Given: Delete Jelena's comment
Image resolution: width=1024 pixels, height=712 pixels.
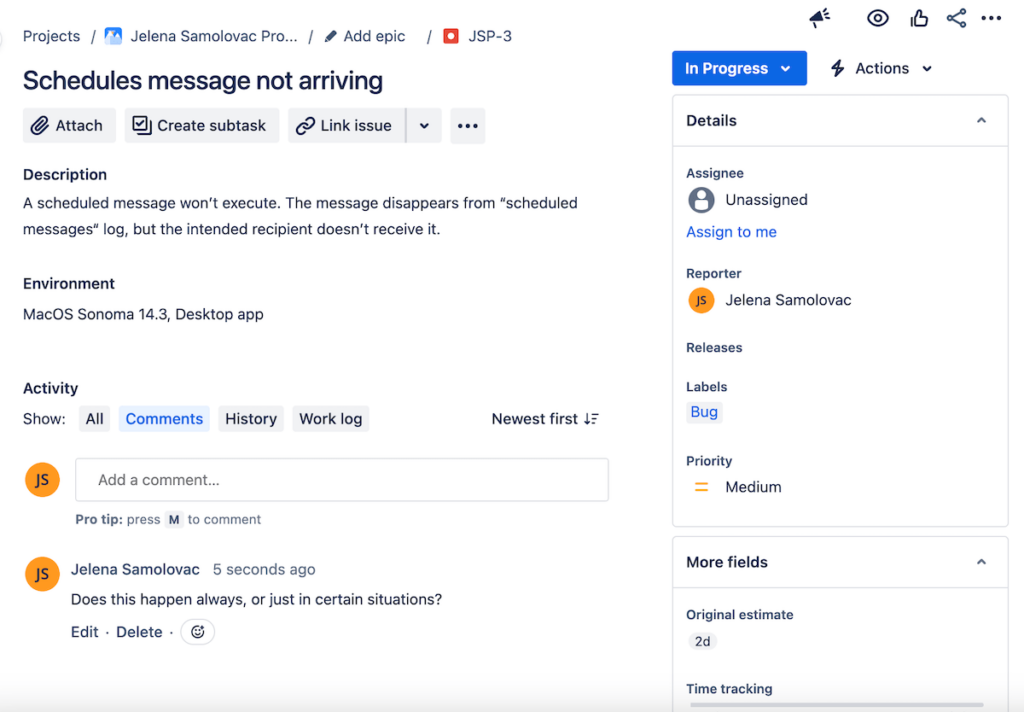Looking at the screenshot, I should [139, 631].
